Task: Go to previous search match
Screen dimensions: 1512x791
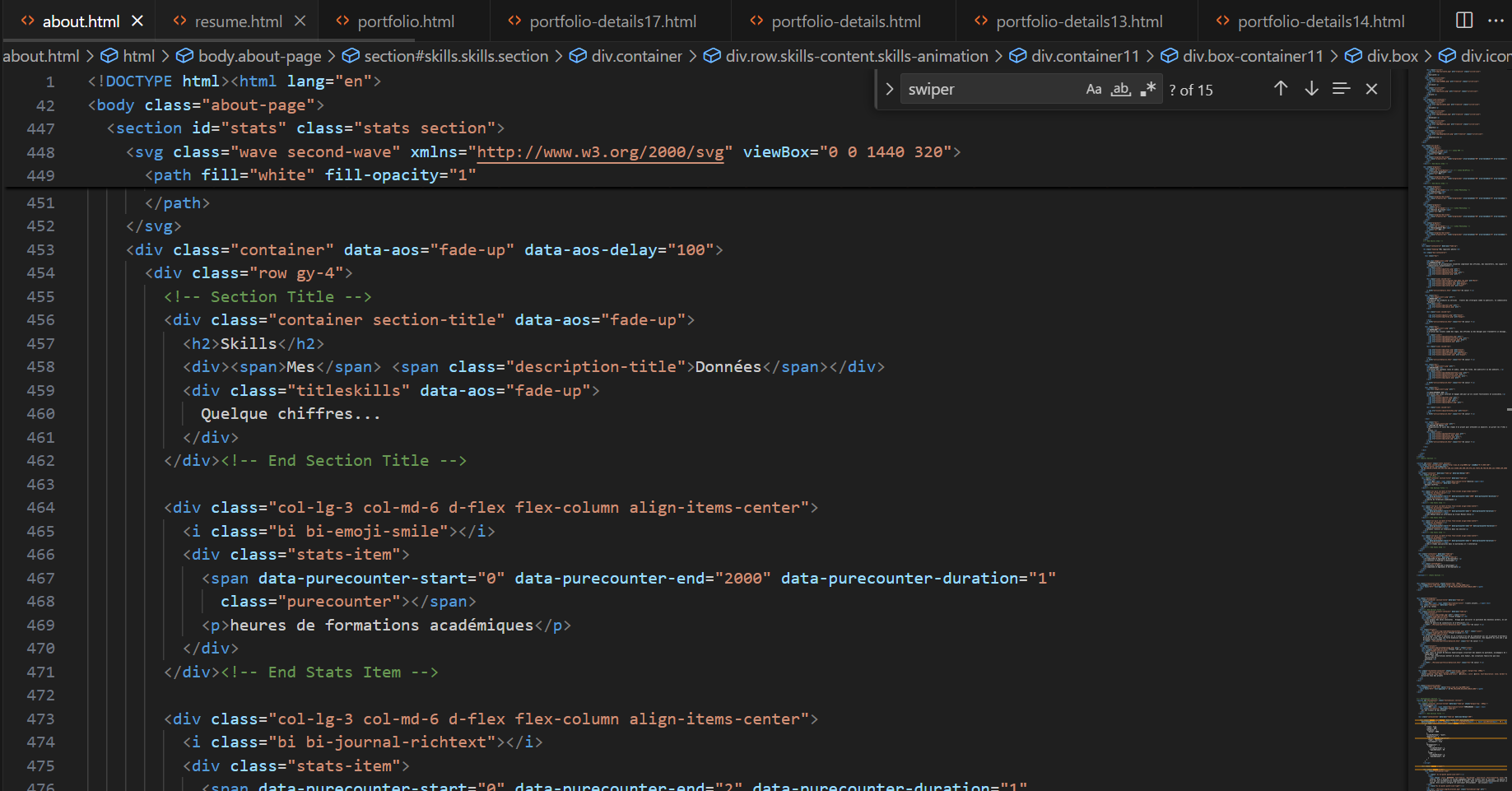Action: [x=1280, y=89]
